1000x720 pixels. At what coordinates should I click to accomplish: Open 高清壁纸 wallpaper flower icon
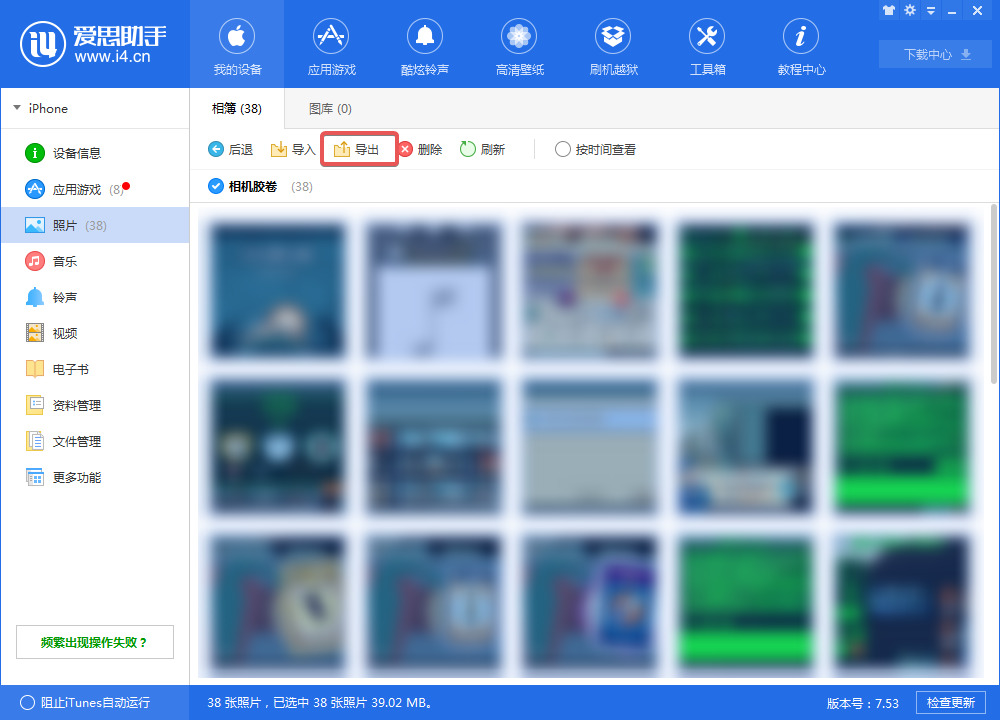point(518,38)
